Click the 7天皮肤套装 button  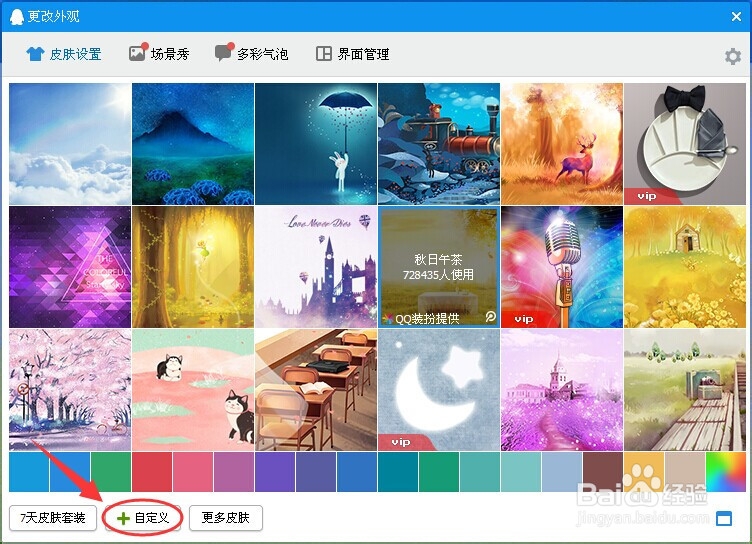(53, 518)
